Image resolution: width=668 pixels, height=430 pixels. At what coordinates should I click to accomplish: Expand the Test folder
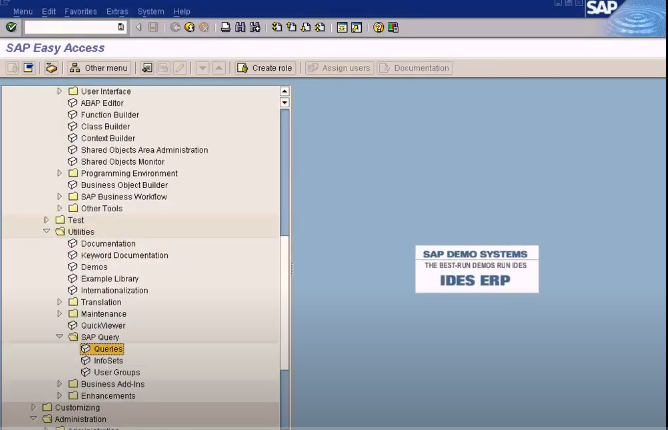[x=46, y=220]
